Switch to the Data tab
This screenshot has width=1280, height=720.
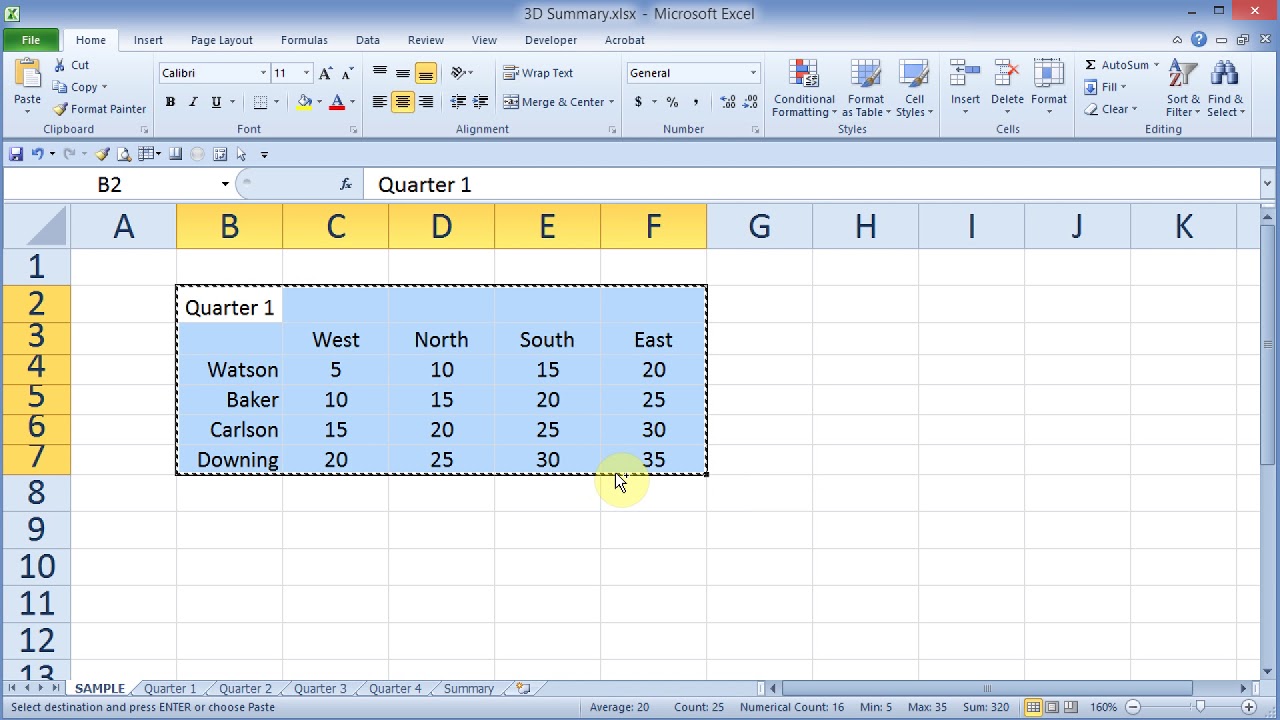367,40
